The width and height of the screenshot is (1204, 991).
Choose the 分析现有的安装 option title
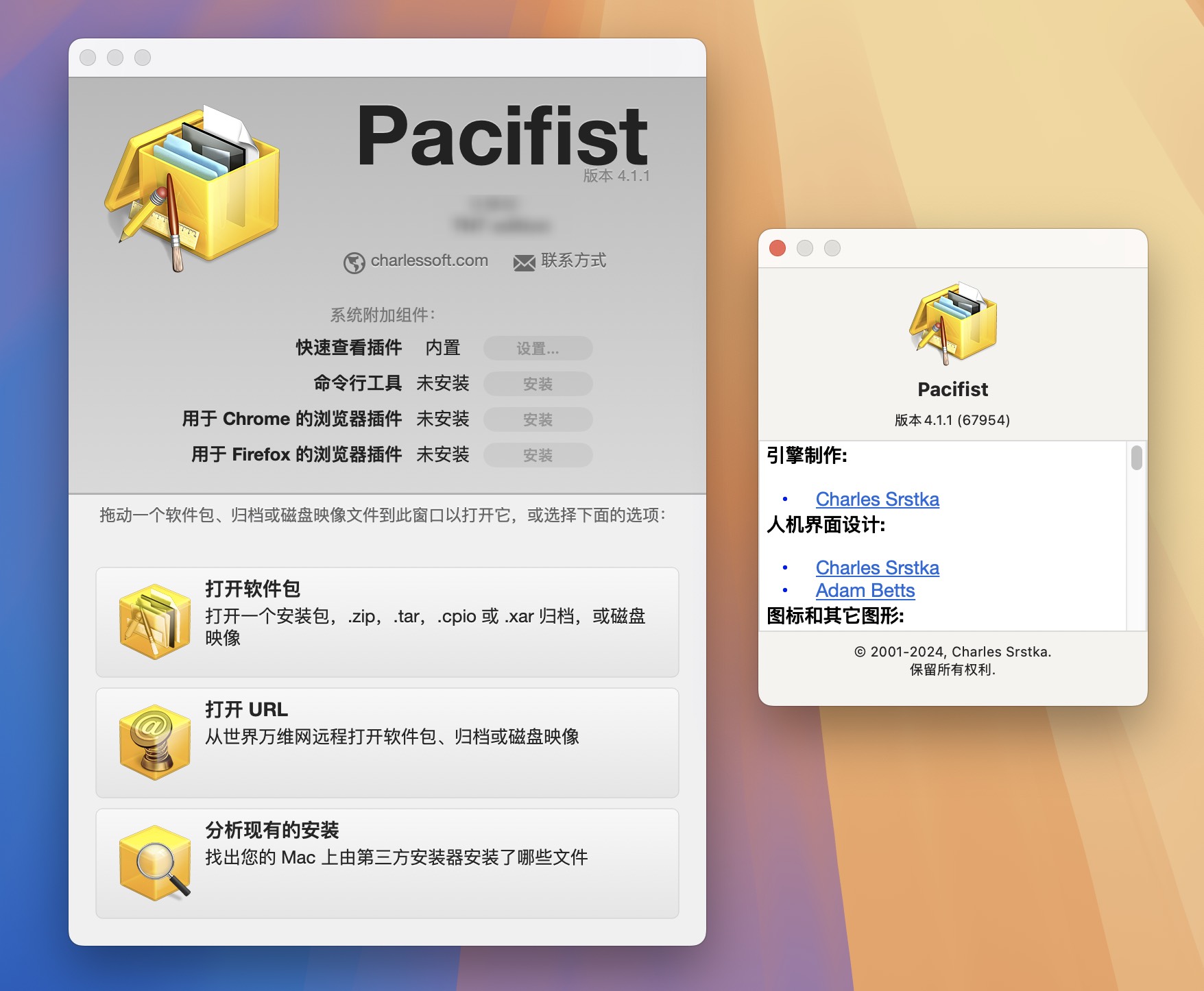click(x=272, y=830)
